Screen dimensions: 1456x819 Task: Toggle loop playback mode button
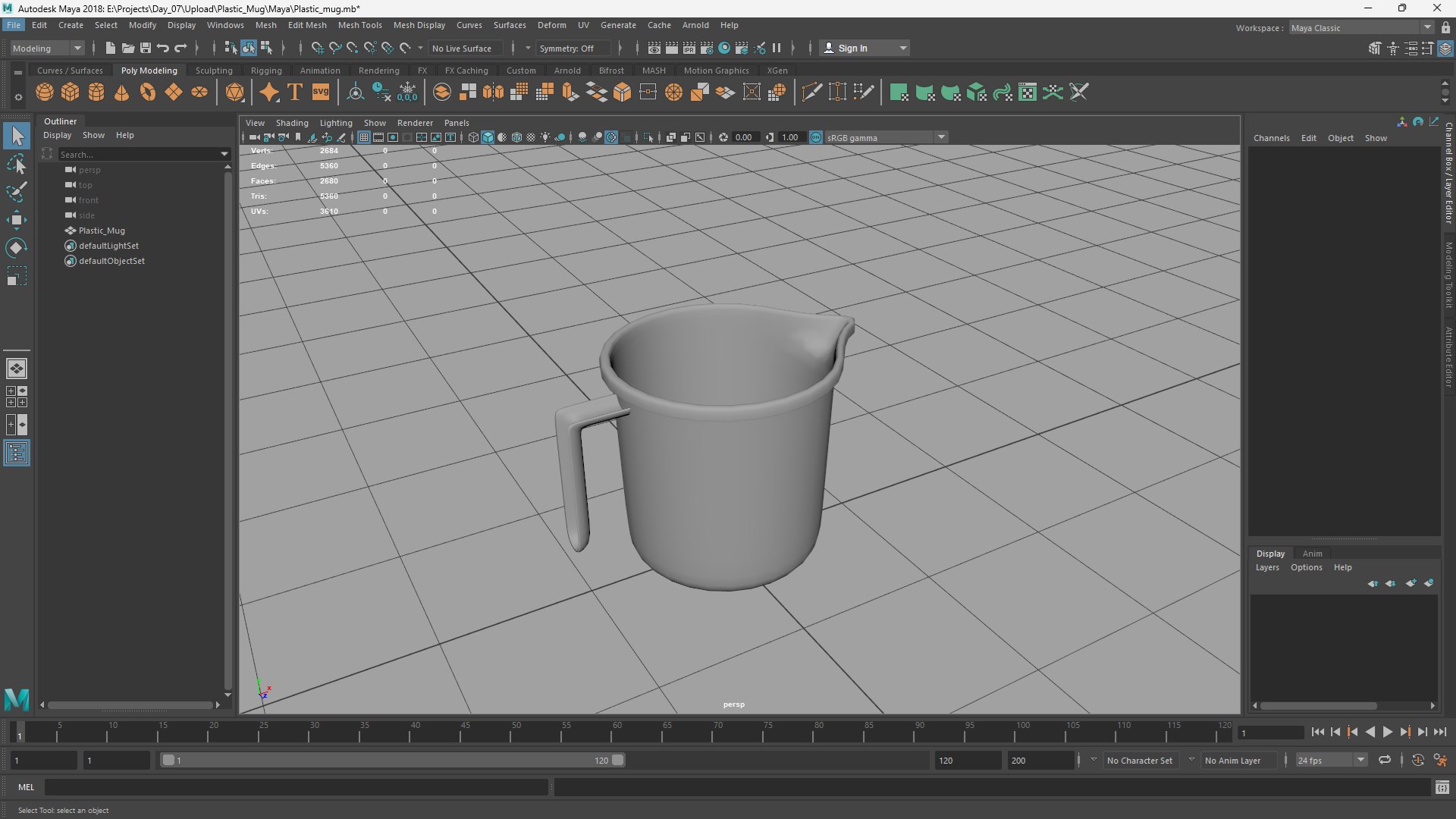(1385, 760)
